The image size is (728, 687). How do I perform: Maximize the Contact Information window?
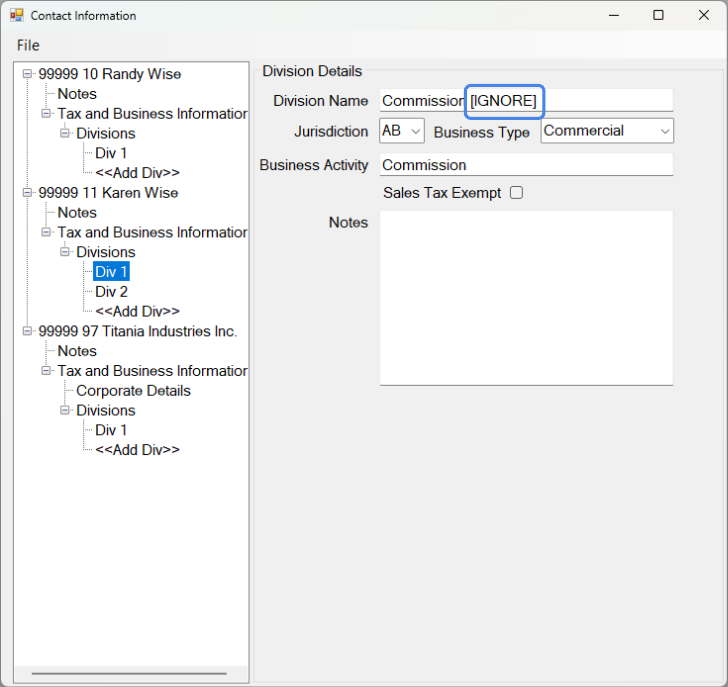(658, 15)
